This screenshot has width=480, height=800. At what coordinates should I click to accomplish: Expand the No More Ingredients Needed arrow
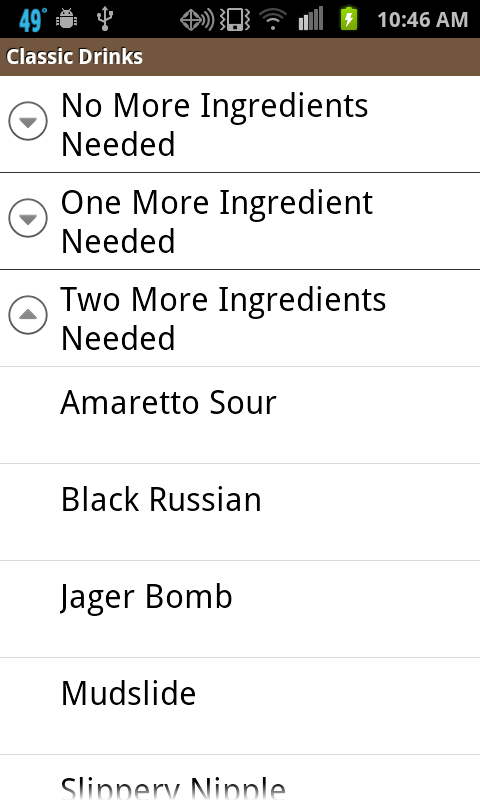click(28, 121)
